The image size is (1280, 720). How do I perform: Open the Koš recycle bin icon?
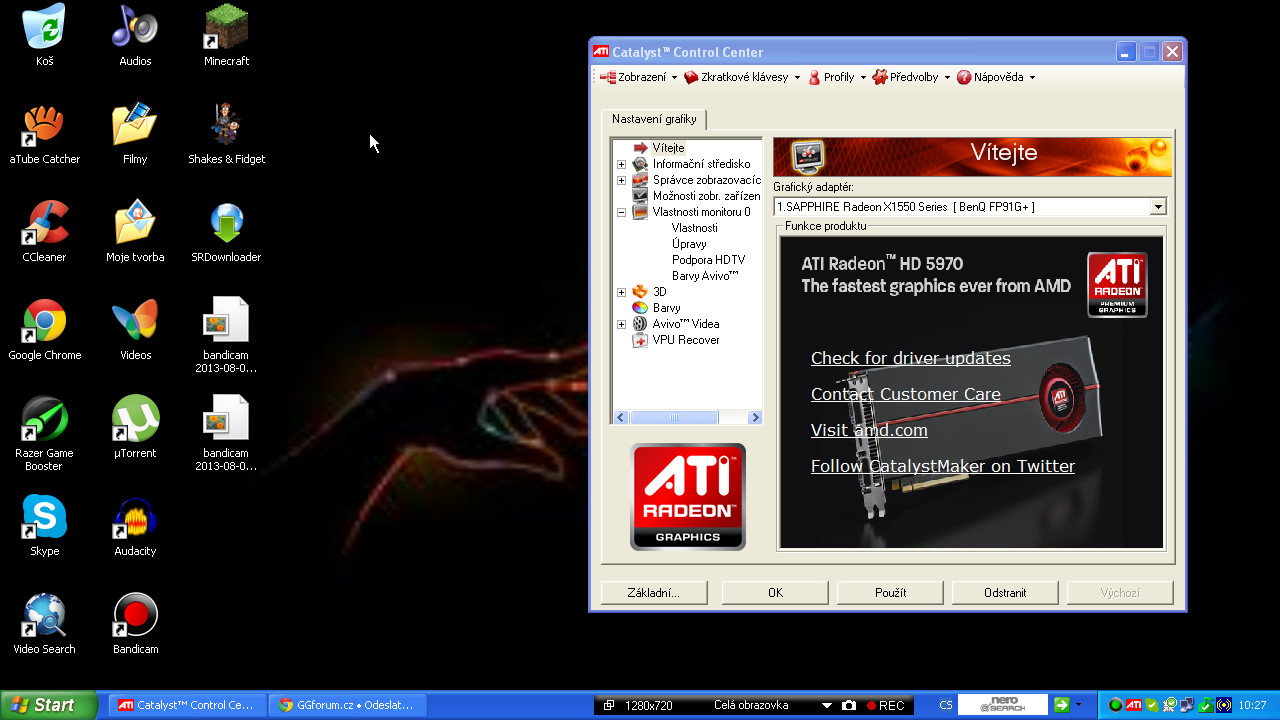(x=44, y=35)
